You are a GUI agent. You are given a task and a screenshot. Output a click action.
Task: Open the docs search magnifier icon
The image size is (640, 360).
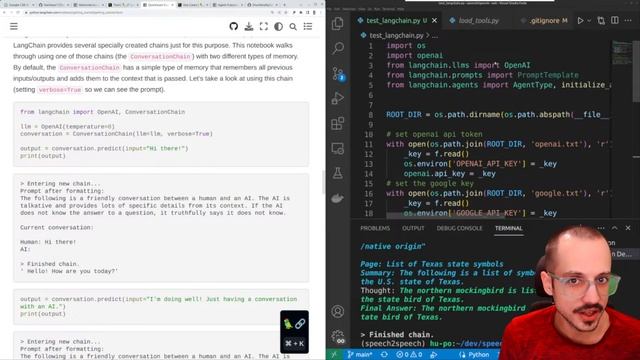click(x=293, y=27)
